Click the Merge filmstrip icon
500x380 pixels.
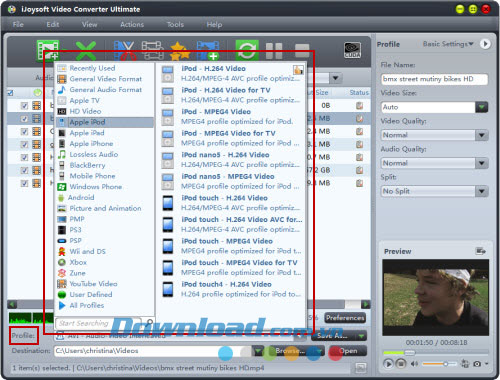click(x=152, y=50)
